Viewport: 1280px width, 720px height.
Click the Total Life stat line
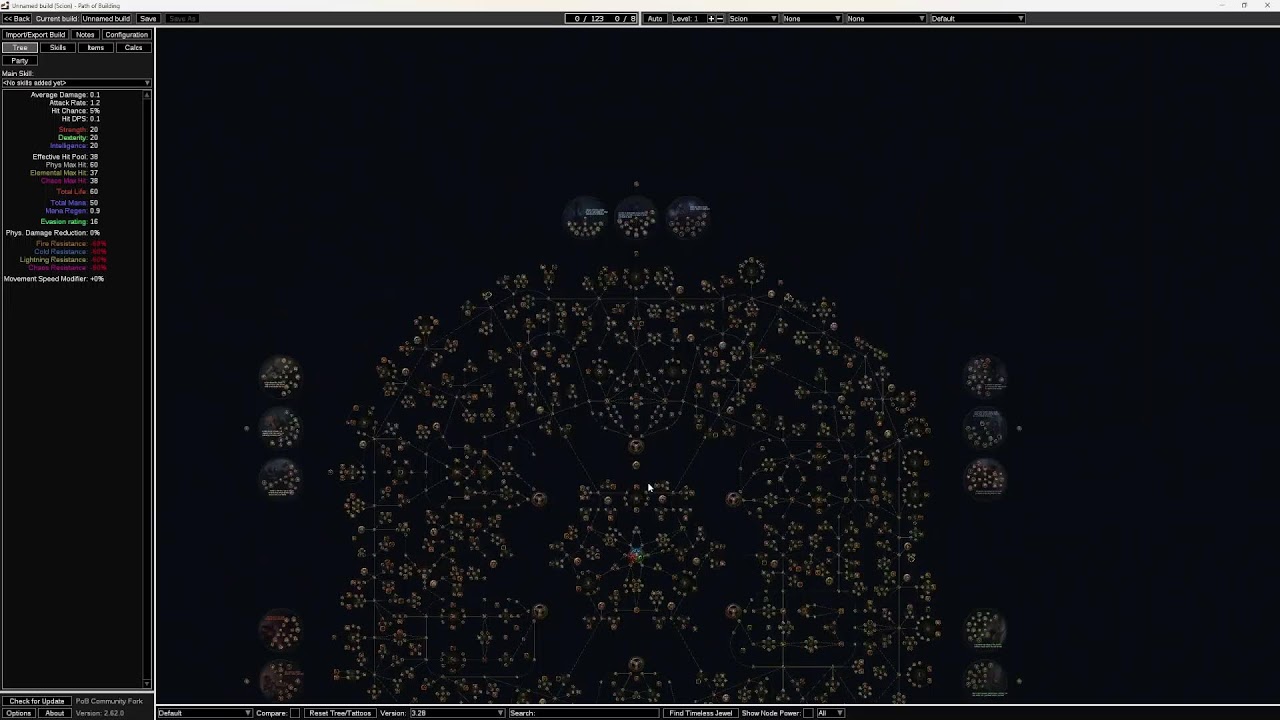click(x=77, y=192)
